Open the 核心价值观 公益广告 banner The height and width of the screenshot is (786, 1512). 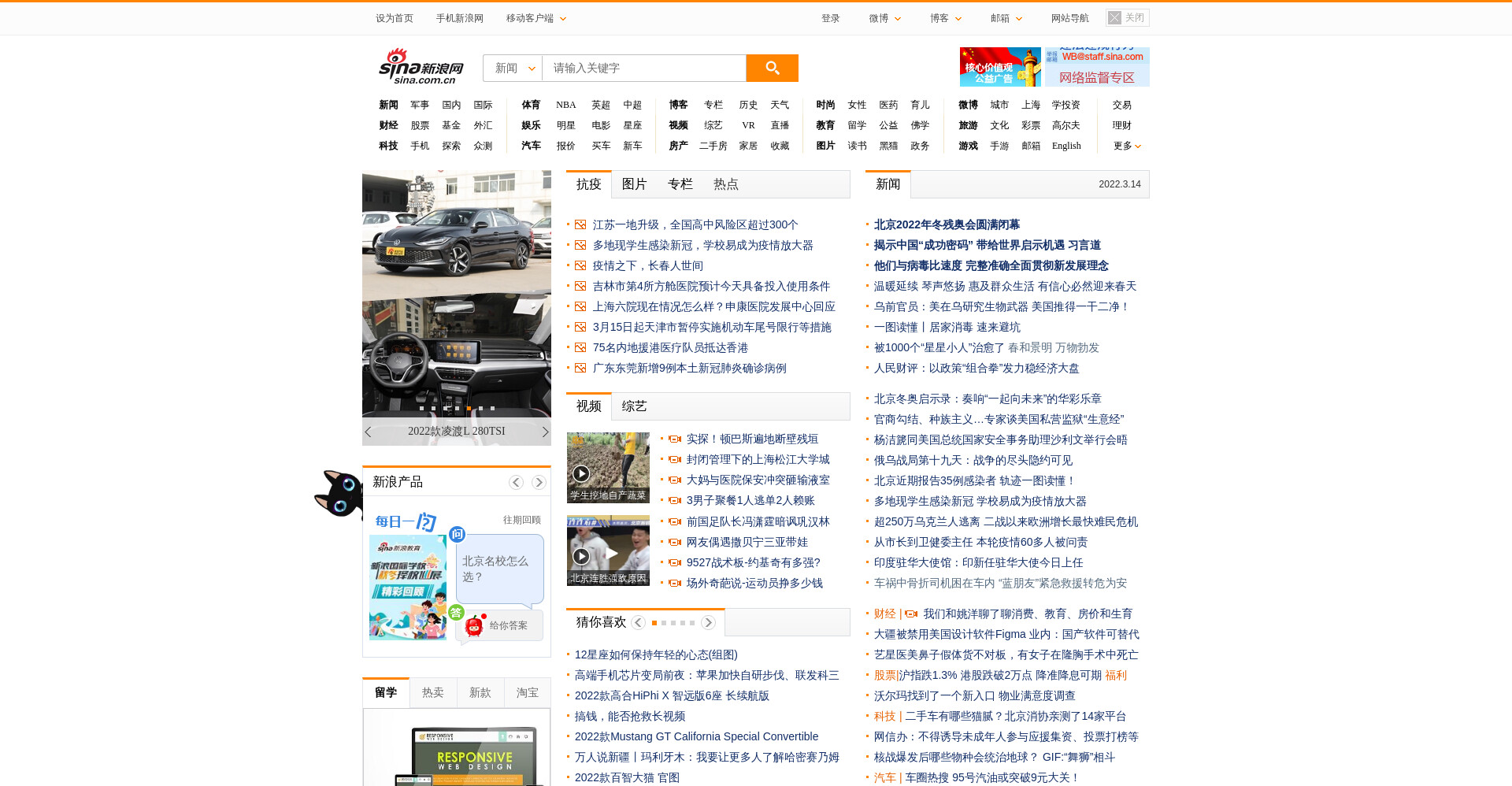point(1000,67)
